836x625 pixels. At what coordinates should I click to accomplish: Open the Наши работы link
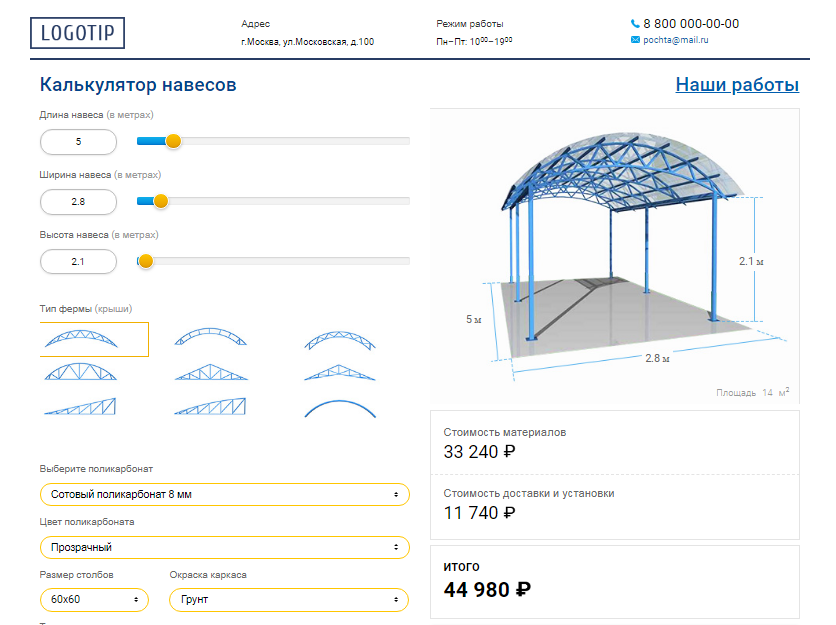point(737,85)
